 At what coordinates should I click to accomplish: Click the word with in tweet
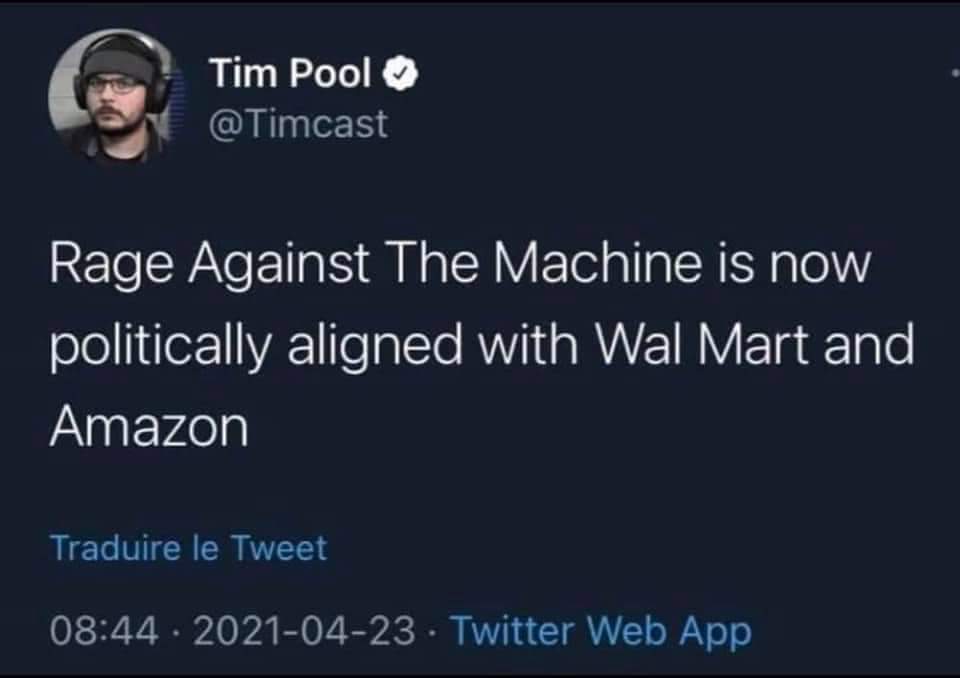pyautogui.click(x=528, y=344)
